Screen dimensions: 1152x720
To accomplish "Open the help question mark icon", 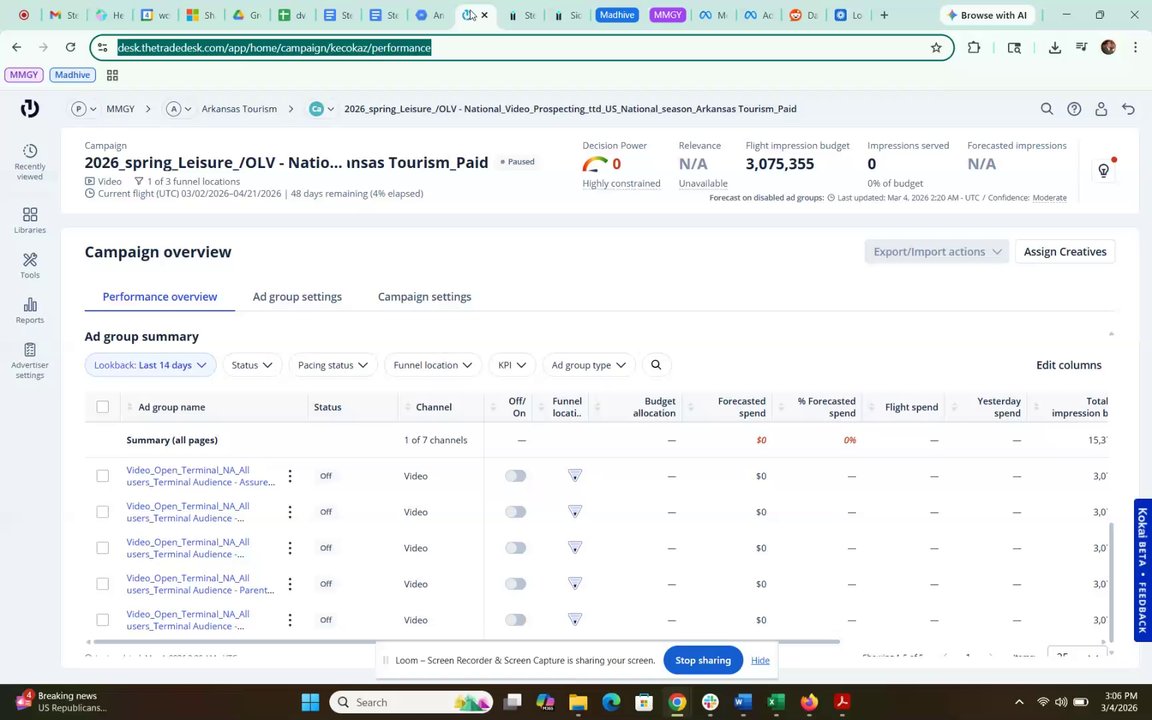I will (x=1074, y=109).
